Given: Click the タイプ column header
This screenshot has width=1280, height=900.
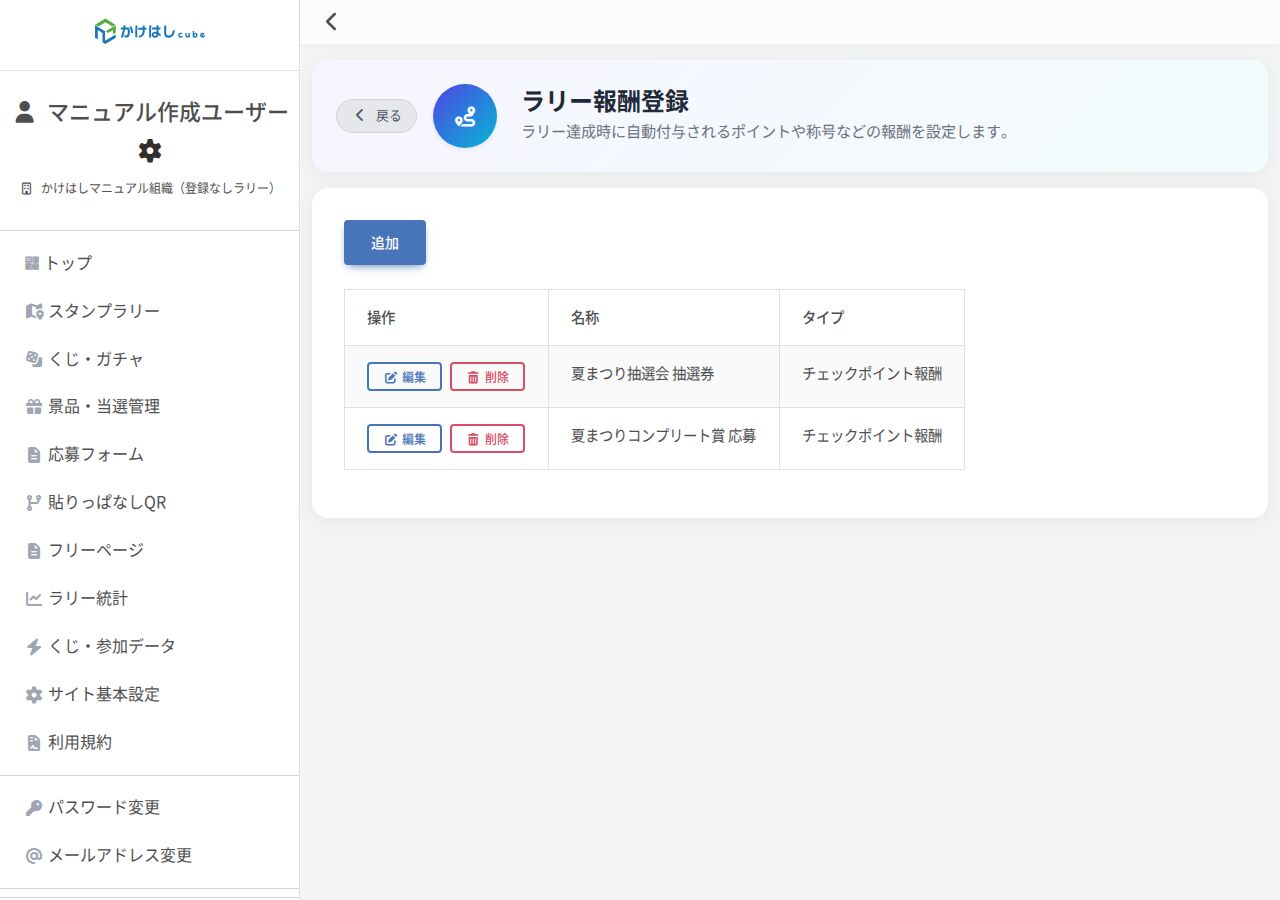Looking at the screenshot, I should tap(872, 318).
